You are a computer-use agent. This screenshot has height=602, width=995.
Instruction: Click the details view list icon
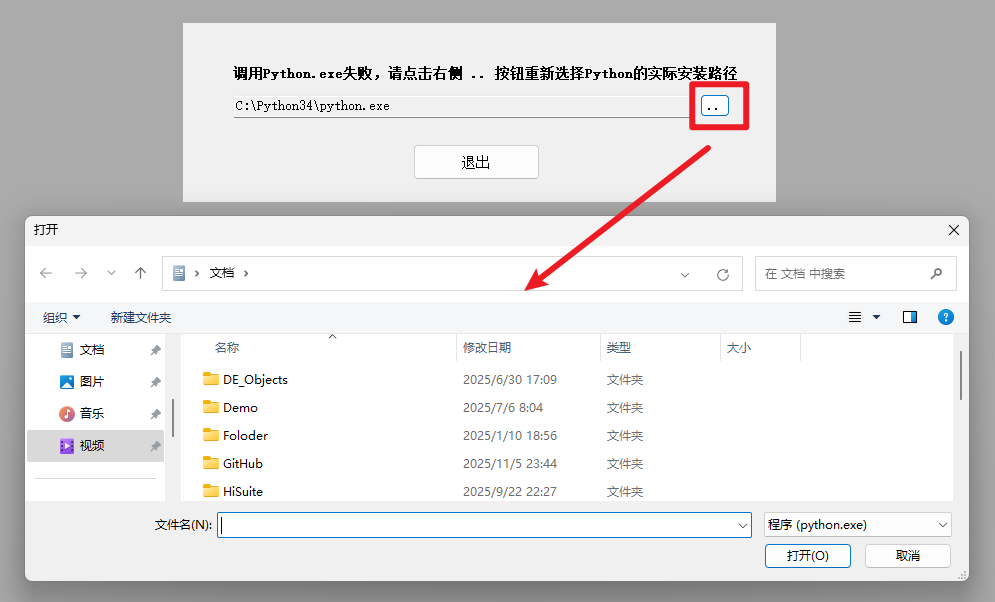pos(857,316)
